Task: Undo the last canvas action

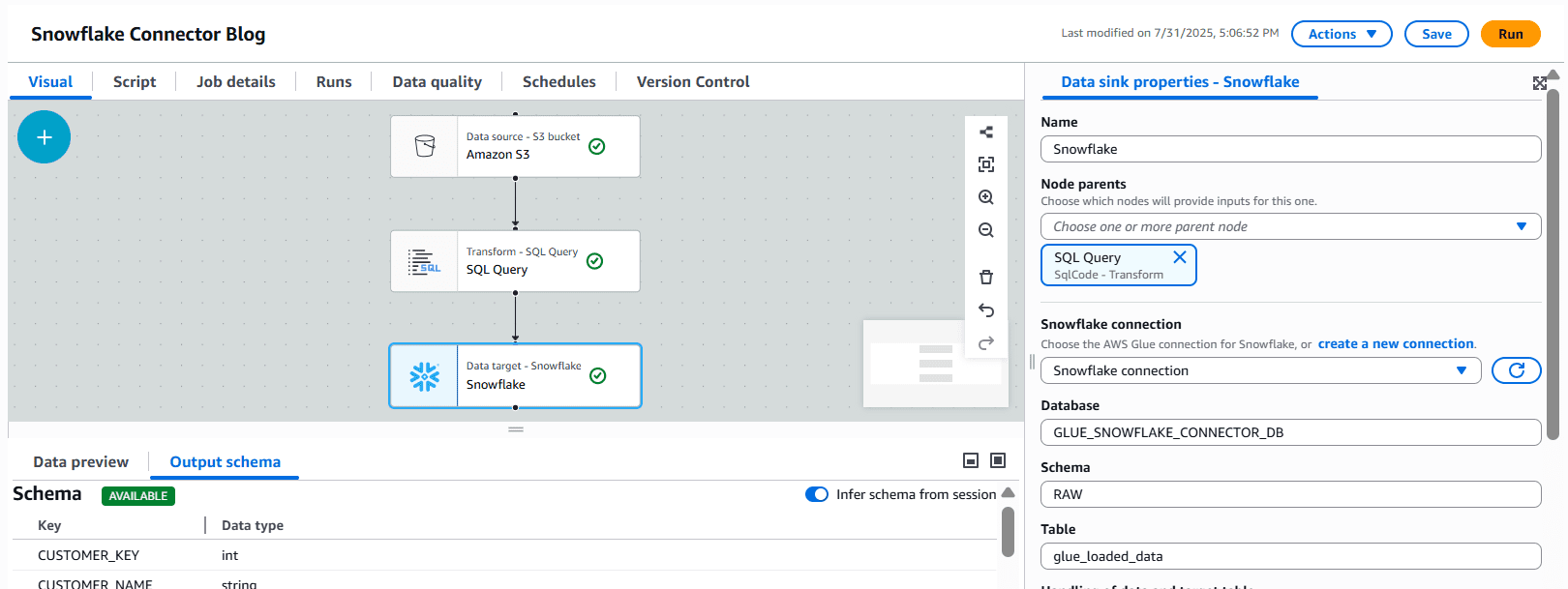Action: point(985,310)
